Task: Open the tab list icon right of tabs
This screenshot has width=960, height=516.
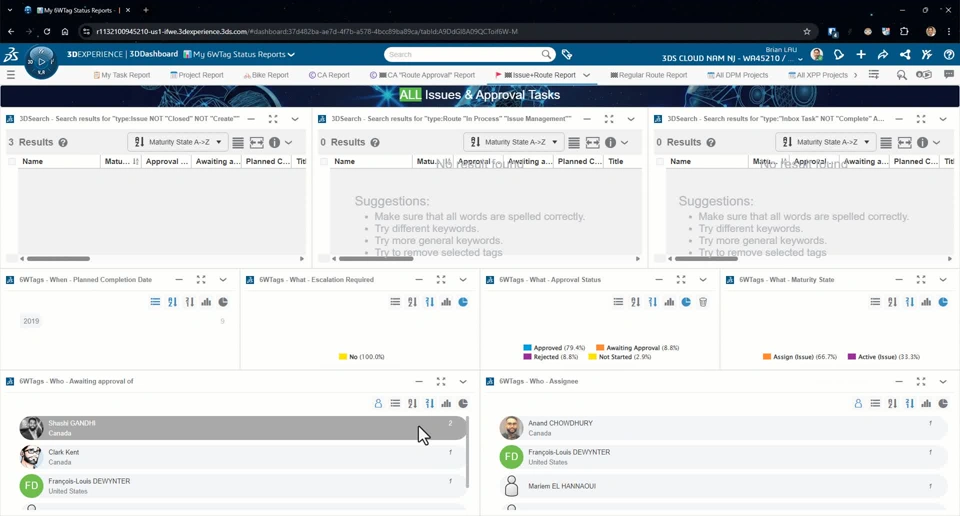Action: pos(874,75)
